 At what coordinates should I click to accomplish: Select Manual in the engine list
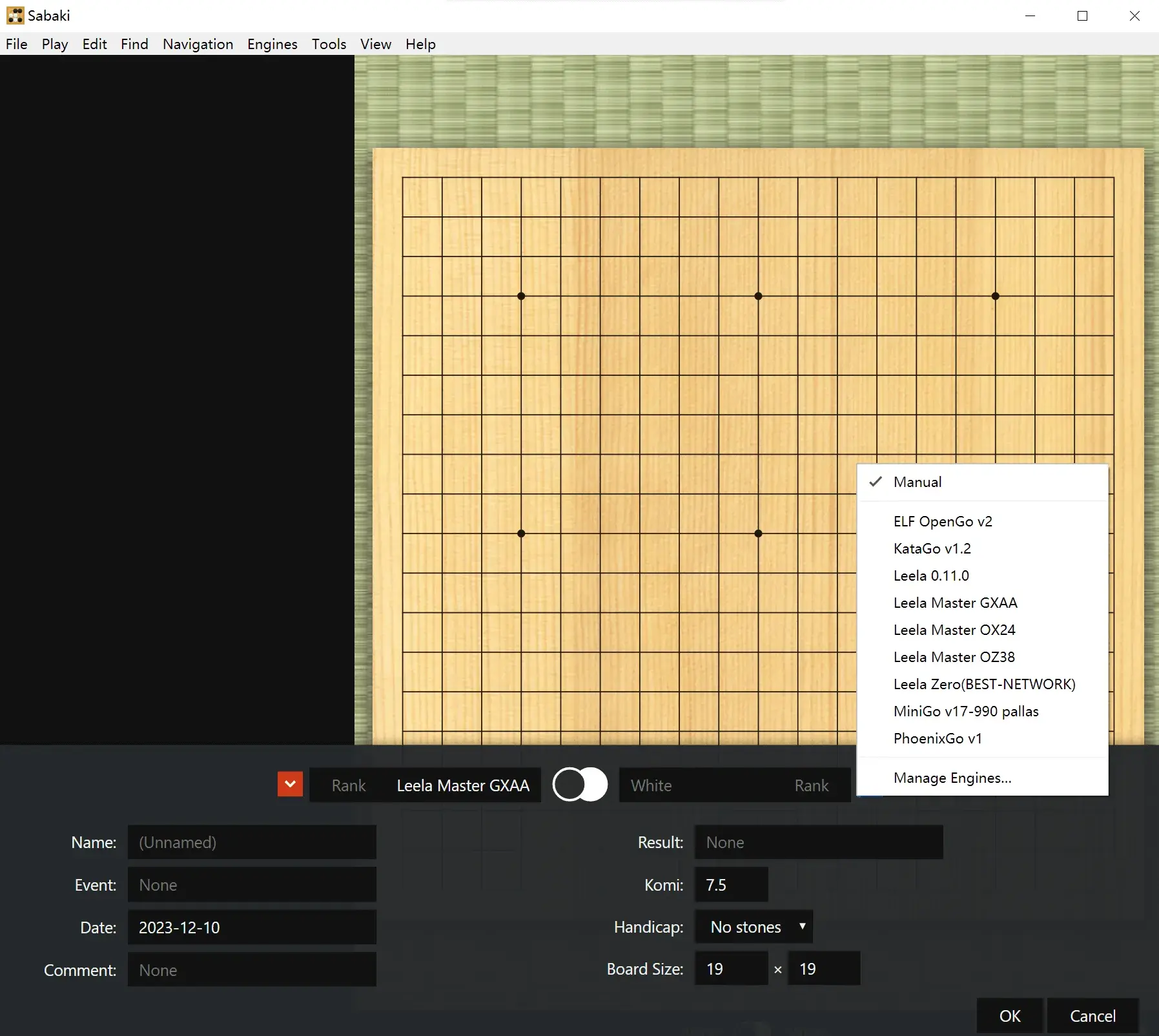(982, 482)
